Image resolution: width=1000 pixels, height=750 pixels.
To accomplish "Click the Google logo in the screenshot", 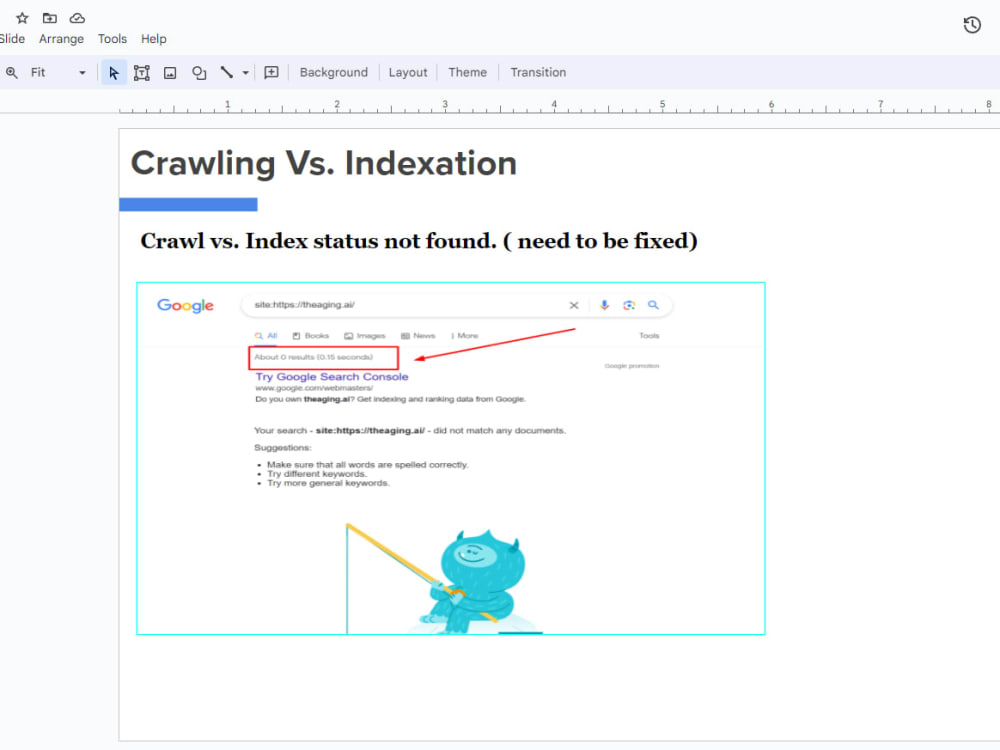I will point(186,305).
